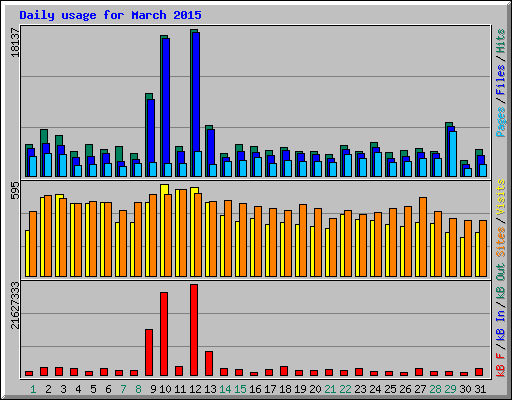Viewport: 512px width, 400px height.
Task: Click the yellow visits bar on day 10
Action: (164, 230)
